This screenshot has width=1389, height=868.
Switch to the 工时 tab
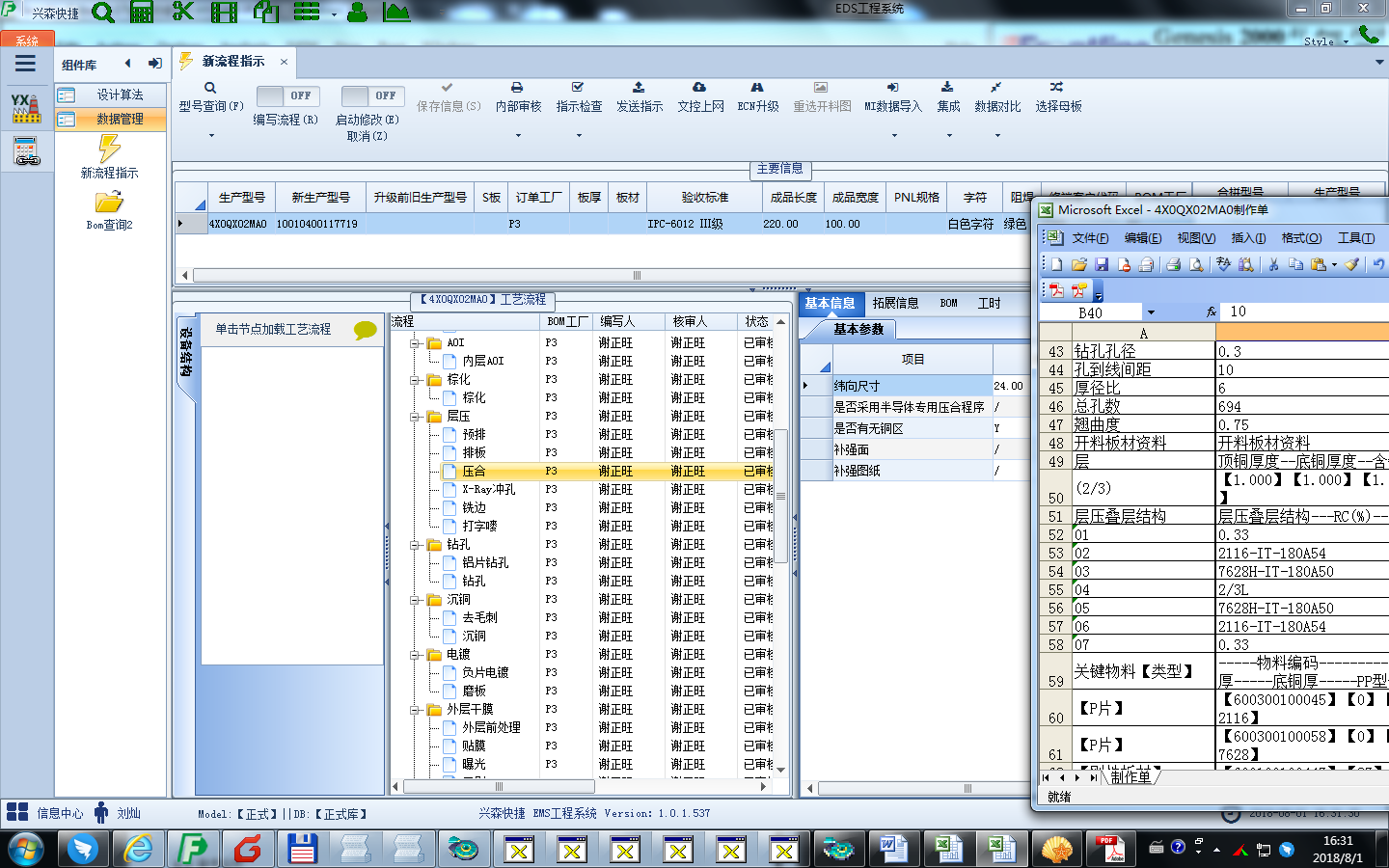coord(989,303)
